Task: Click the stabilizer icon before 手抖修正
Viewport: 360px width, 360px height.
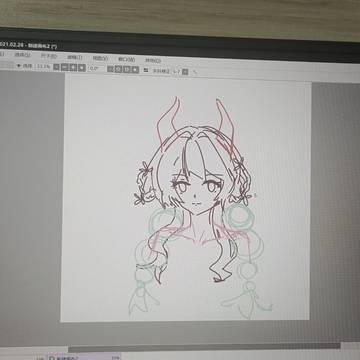Action: coord(146,70)
